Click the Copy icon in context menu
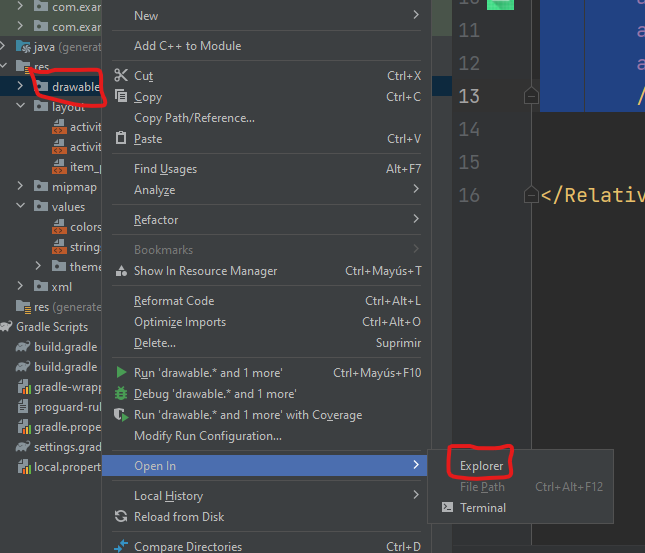The image size is (645, 553). tap(121, 97)
